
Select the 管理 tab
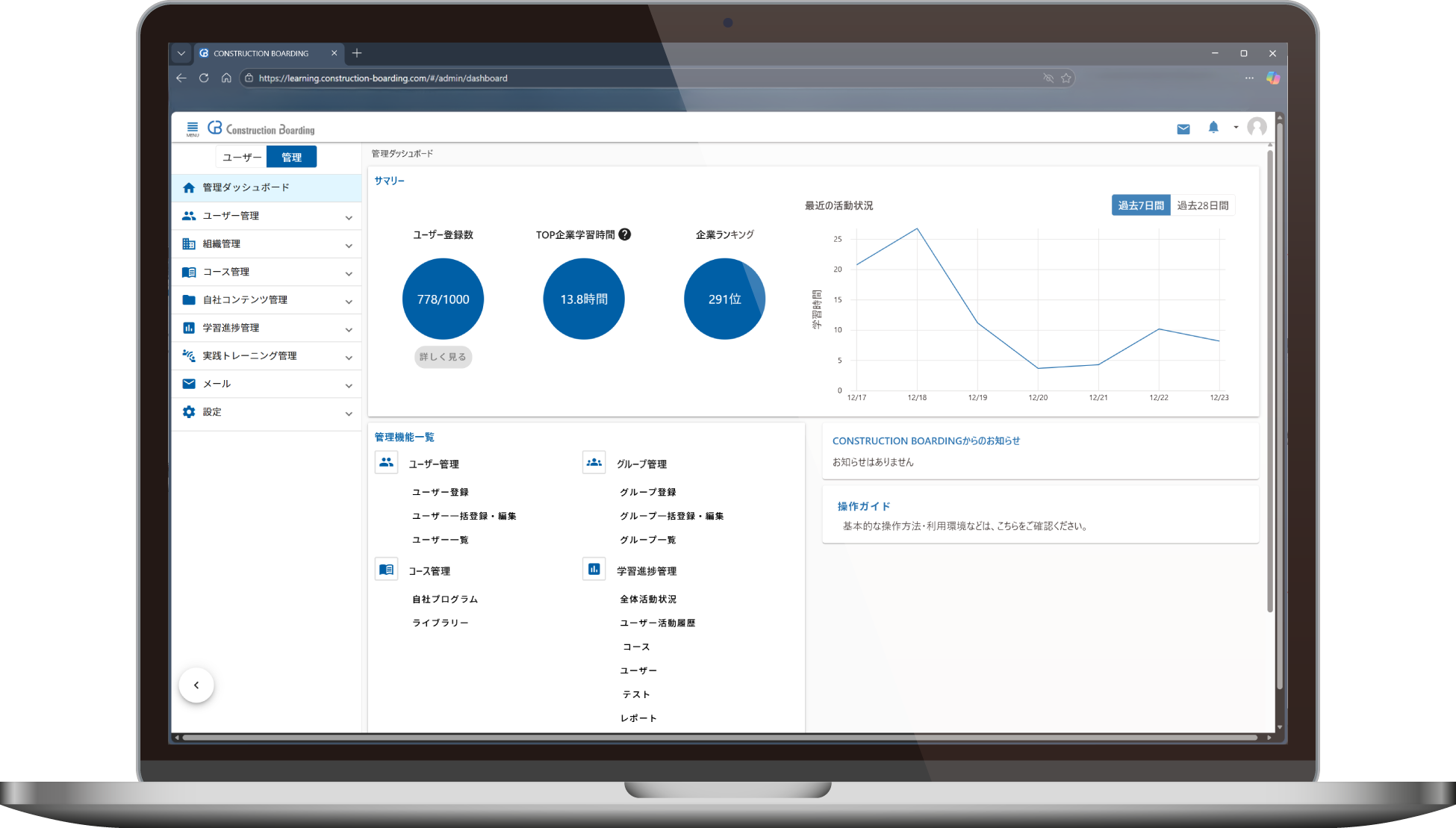(x=291, y=158)
